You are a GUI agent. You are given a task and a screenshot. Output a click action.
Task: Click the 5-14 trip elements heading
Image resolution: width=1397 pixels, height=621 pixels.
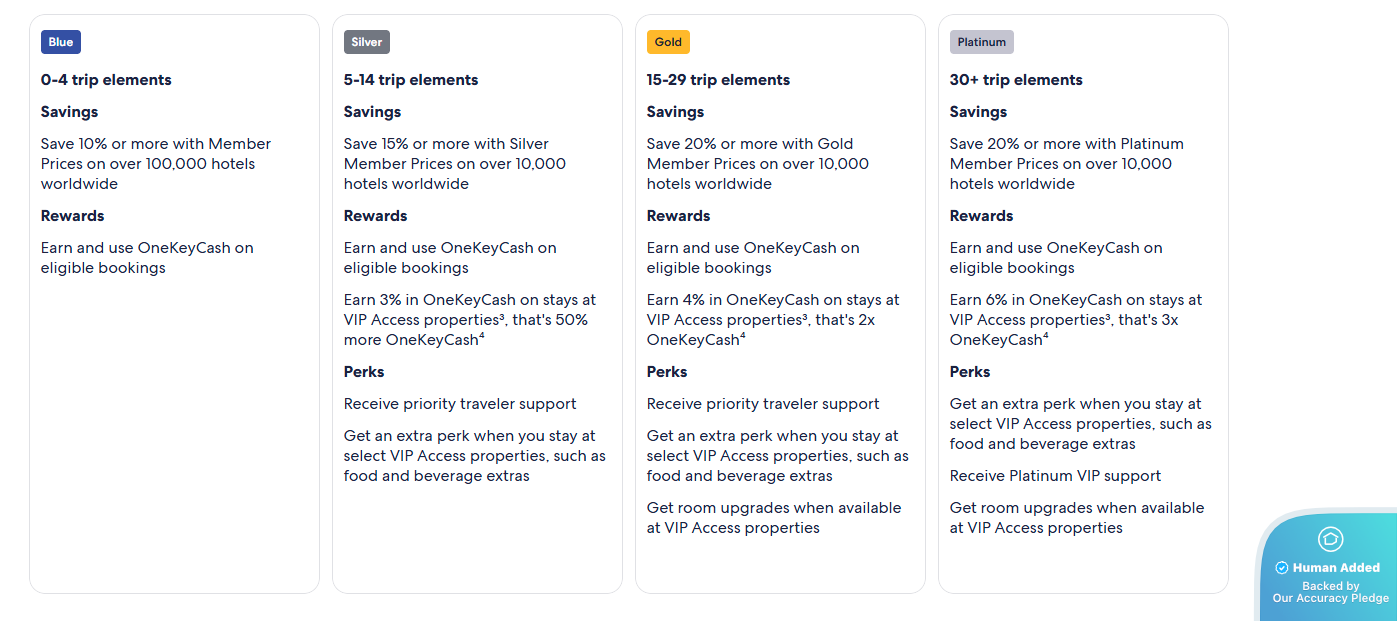tap(411, 80)
